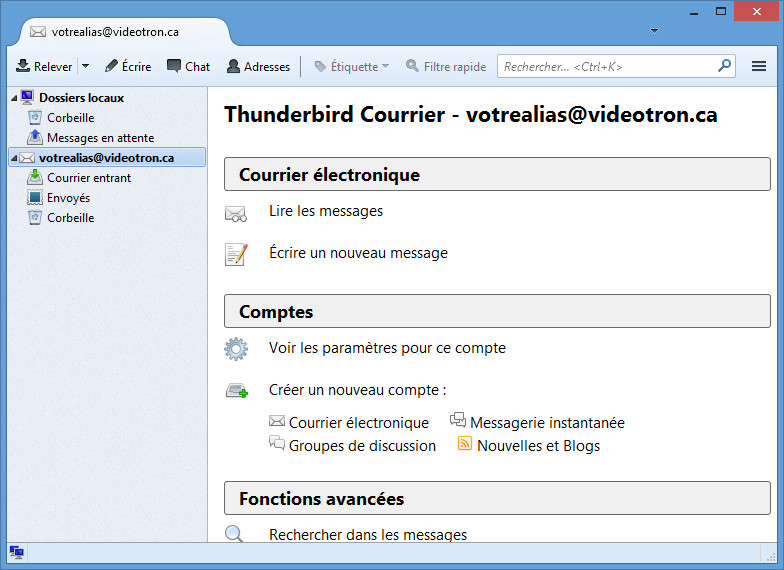Create a Groupes de discussion account
Screen dimensions: 784x570
(362, 446)
